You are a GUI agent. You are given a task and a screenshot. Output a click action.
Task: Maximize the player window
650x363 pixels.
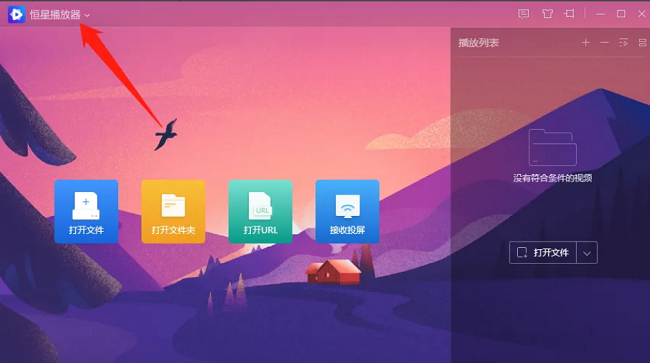(621, 14)
